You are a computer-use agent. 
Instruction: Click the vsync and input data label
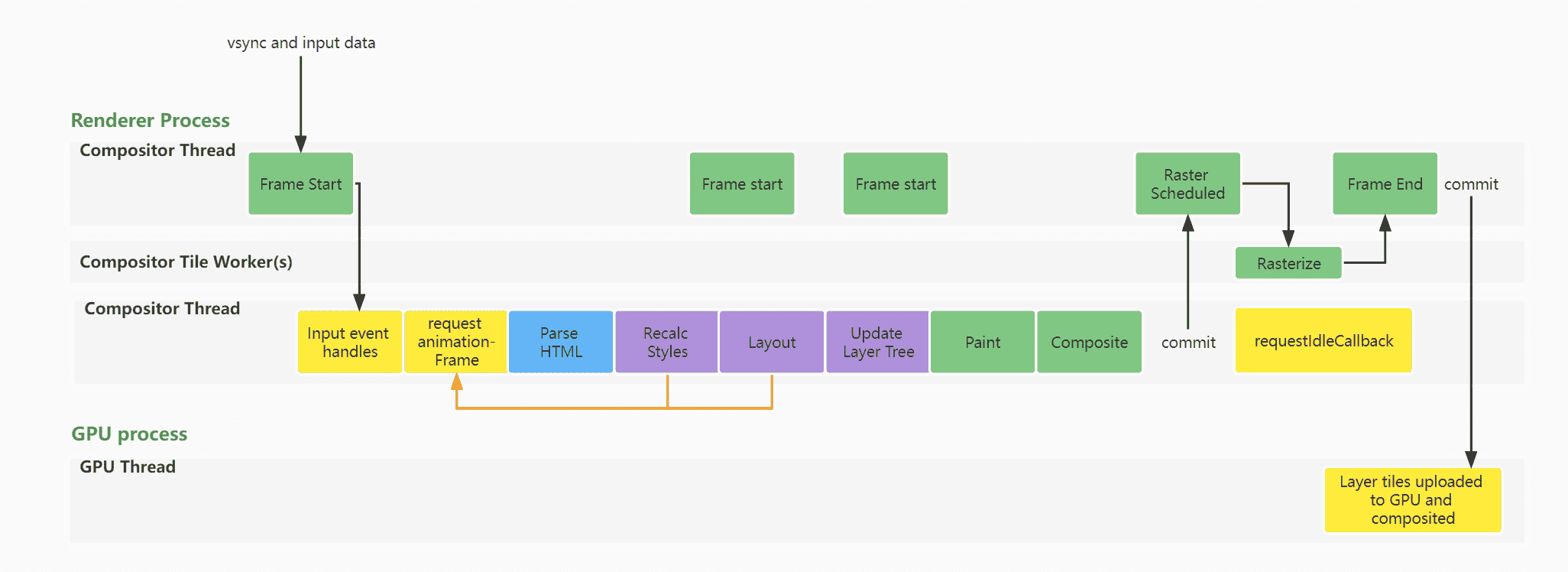301,43
